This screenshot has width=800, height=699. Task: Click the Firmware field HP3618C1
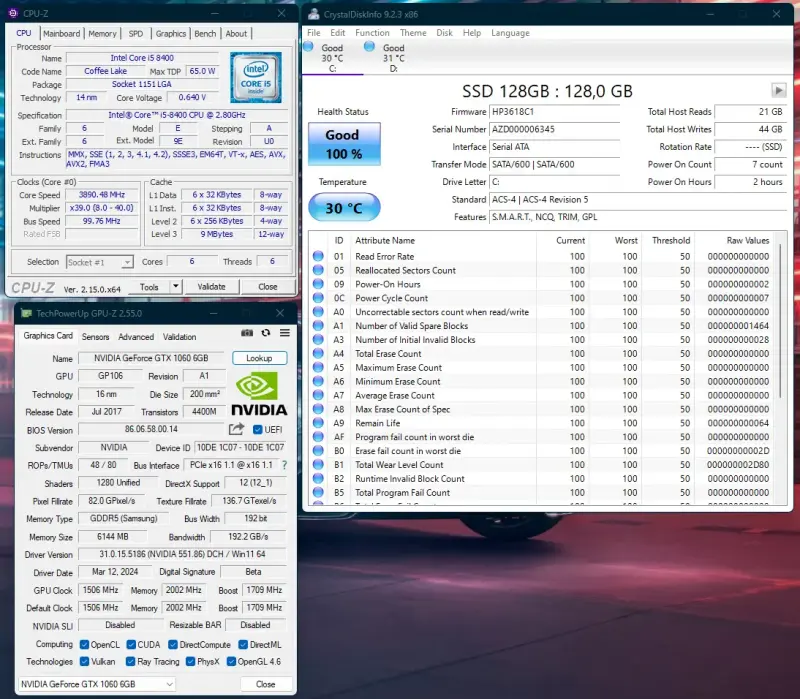point(554,112)
